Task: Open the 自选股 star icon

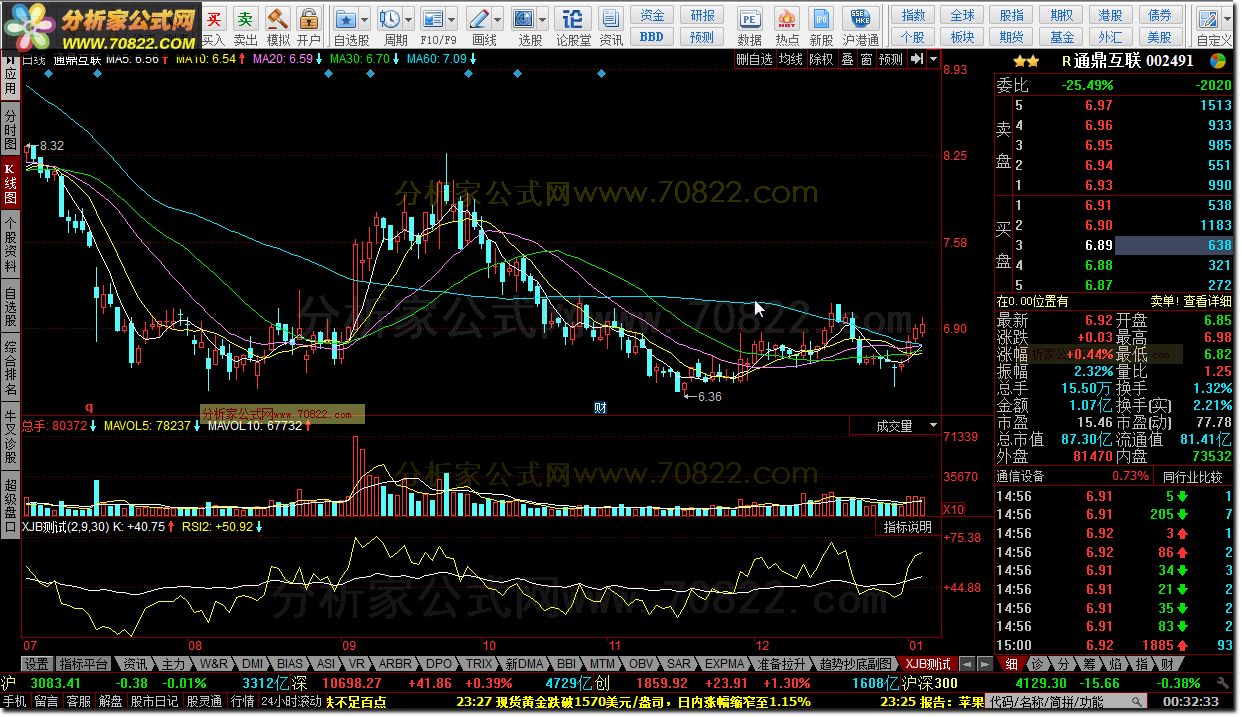Action: click(345, 19)
